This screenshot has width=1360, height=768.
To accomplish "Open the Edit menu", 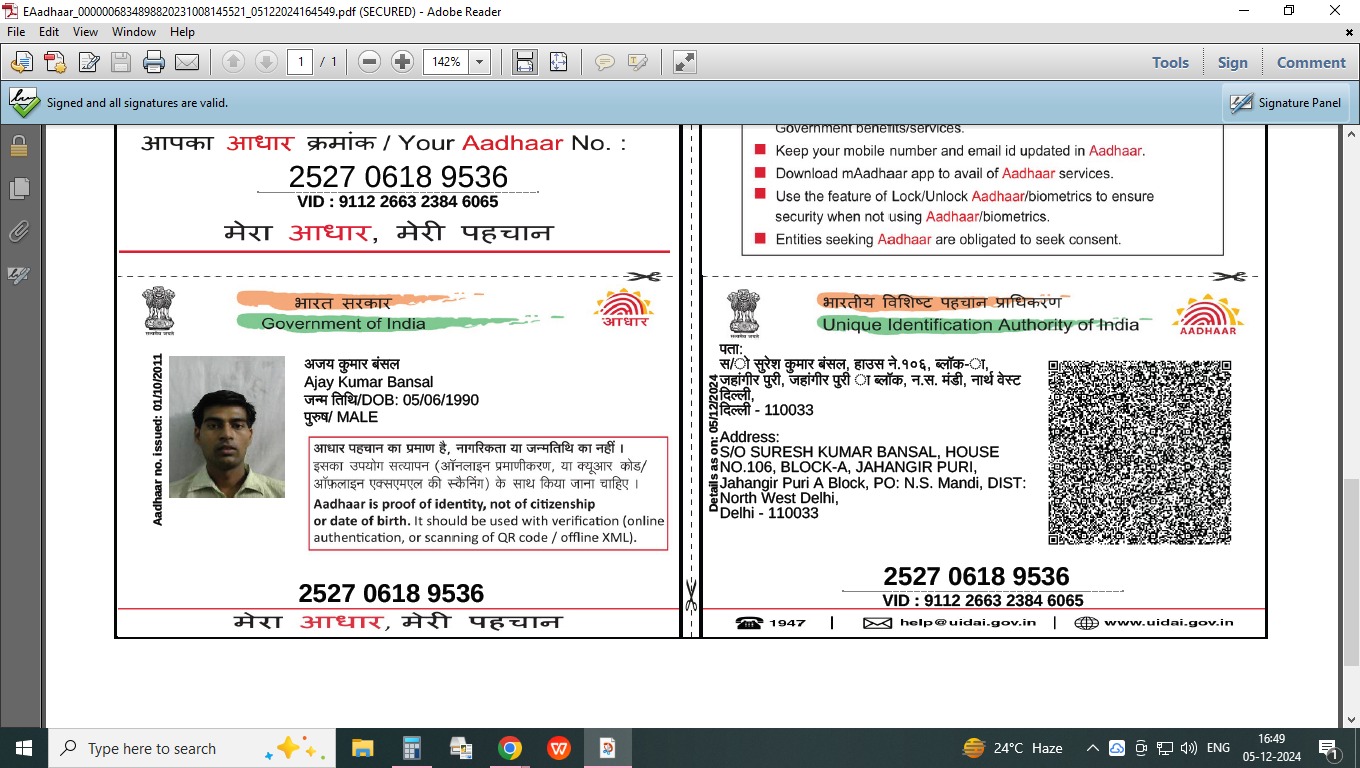I will [49, 32].
